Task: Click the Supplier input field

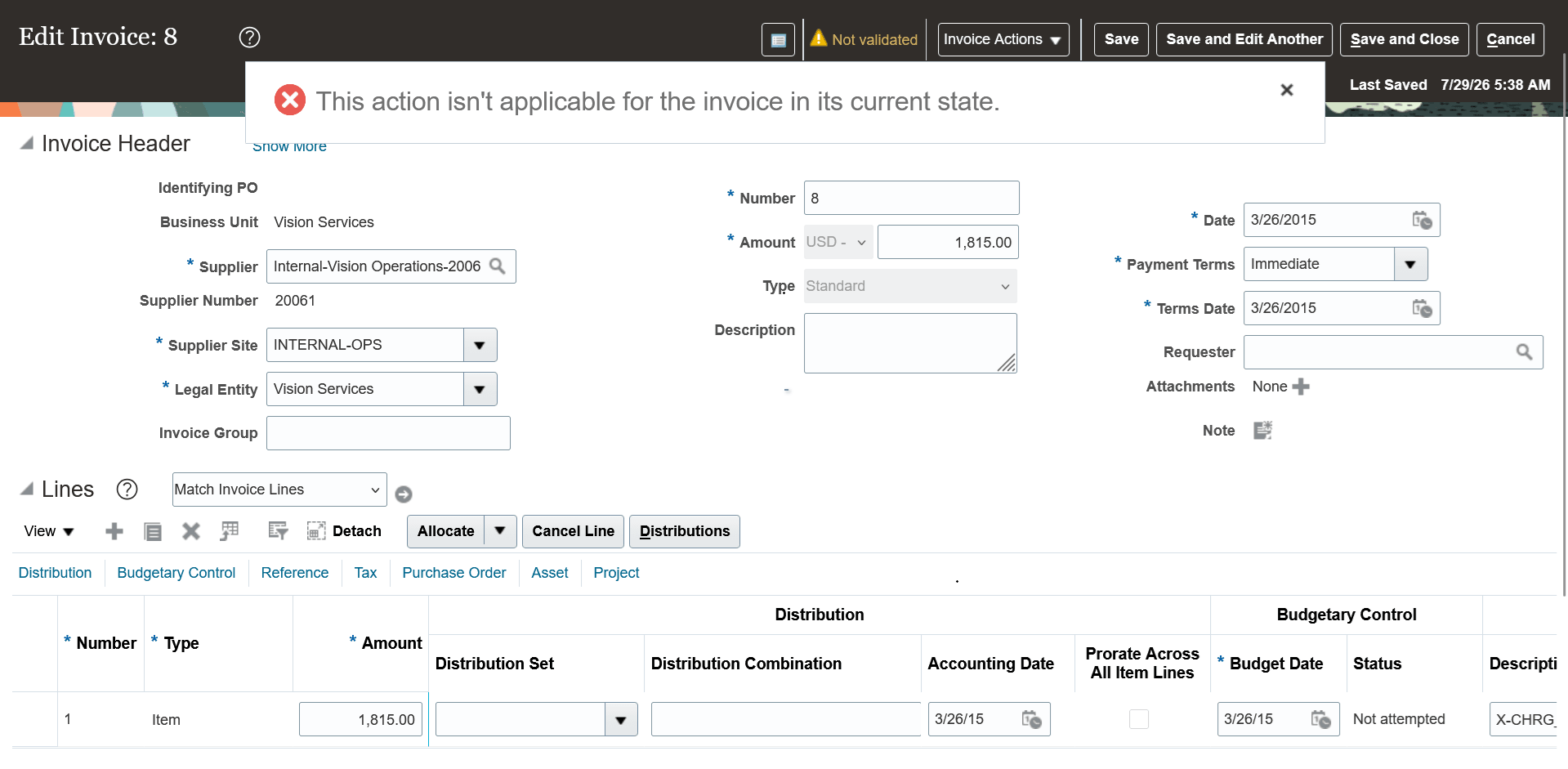Action: pyautogui.click(x=377, y=266)
